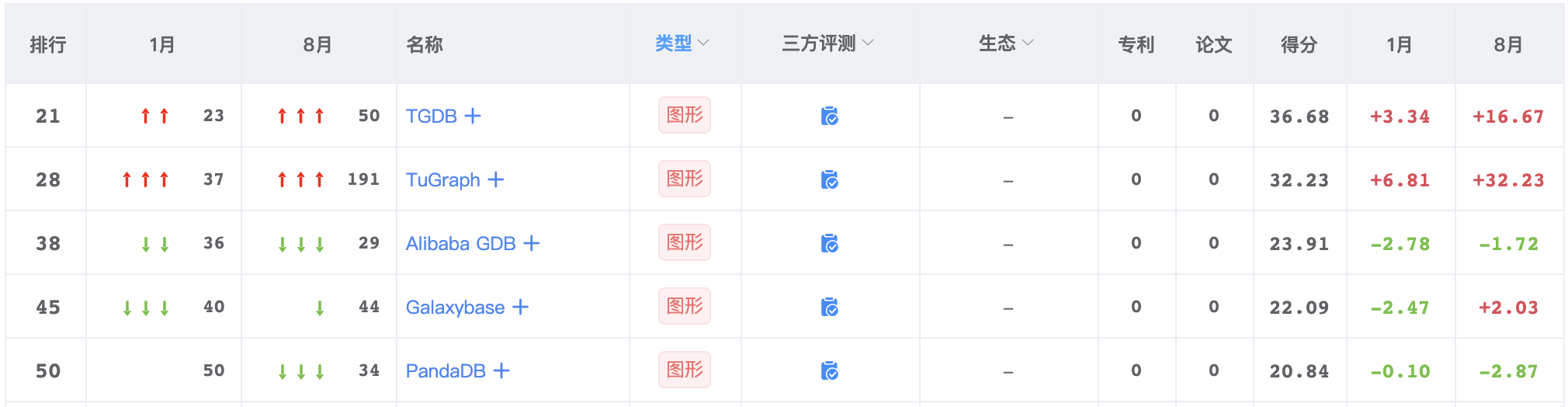The width and height of the screenshot is (1568, 407).
Task: Click the Galaxybase name link
Action: click(455, 307)
